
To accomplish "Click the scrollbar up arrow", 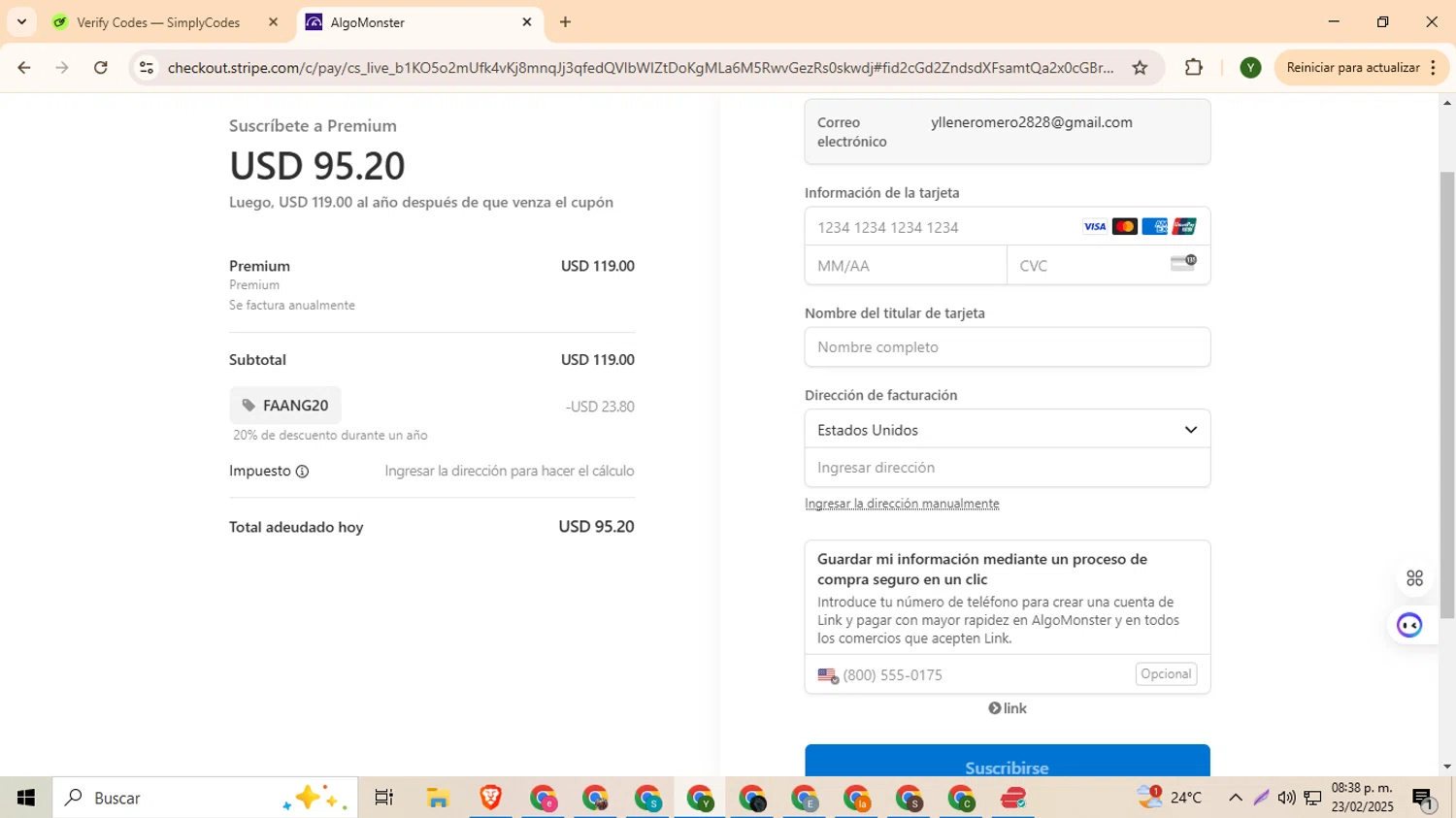I will (1447, 102).
